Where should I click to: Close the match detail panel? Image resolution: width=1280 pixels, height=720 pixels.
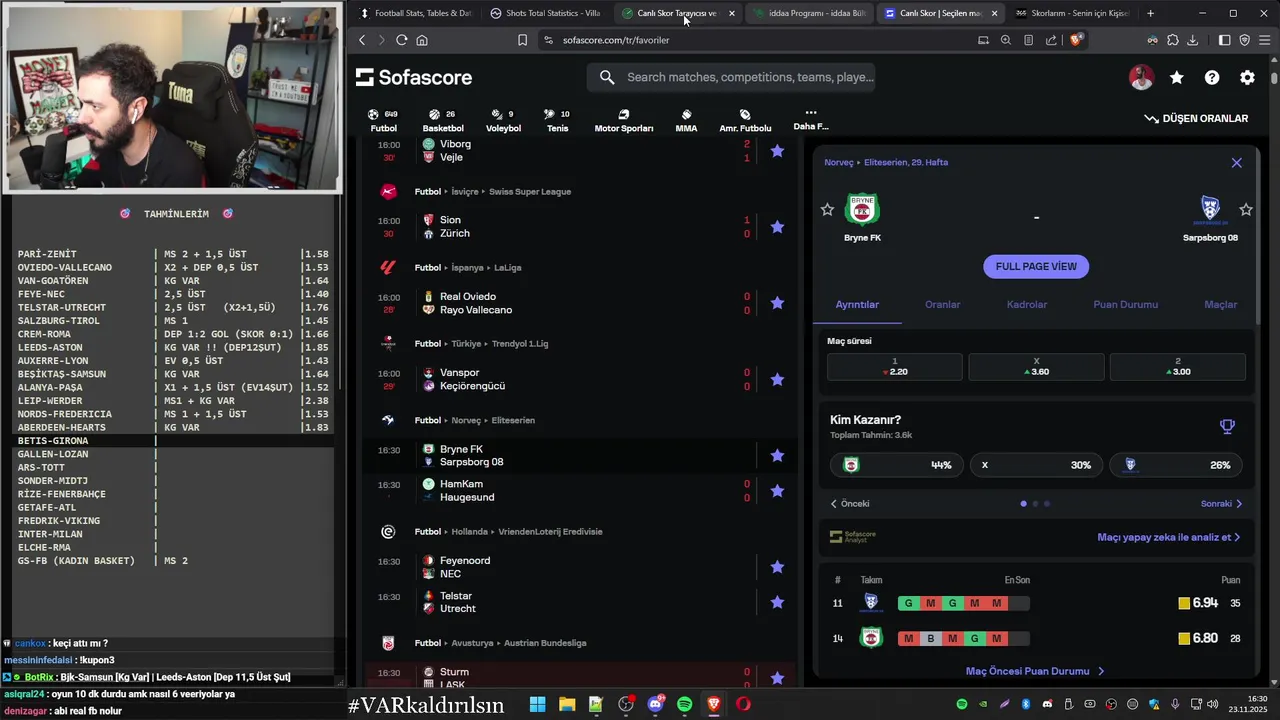tap(1237, 162)
